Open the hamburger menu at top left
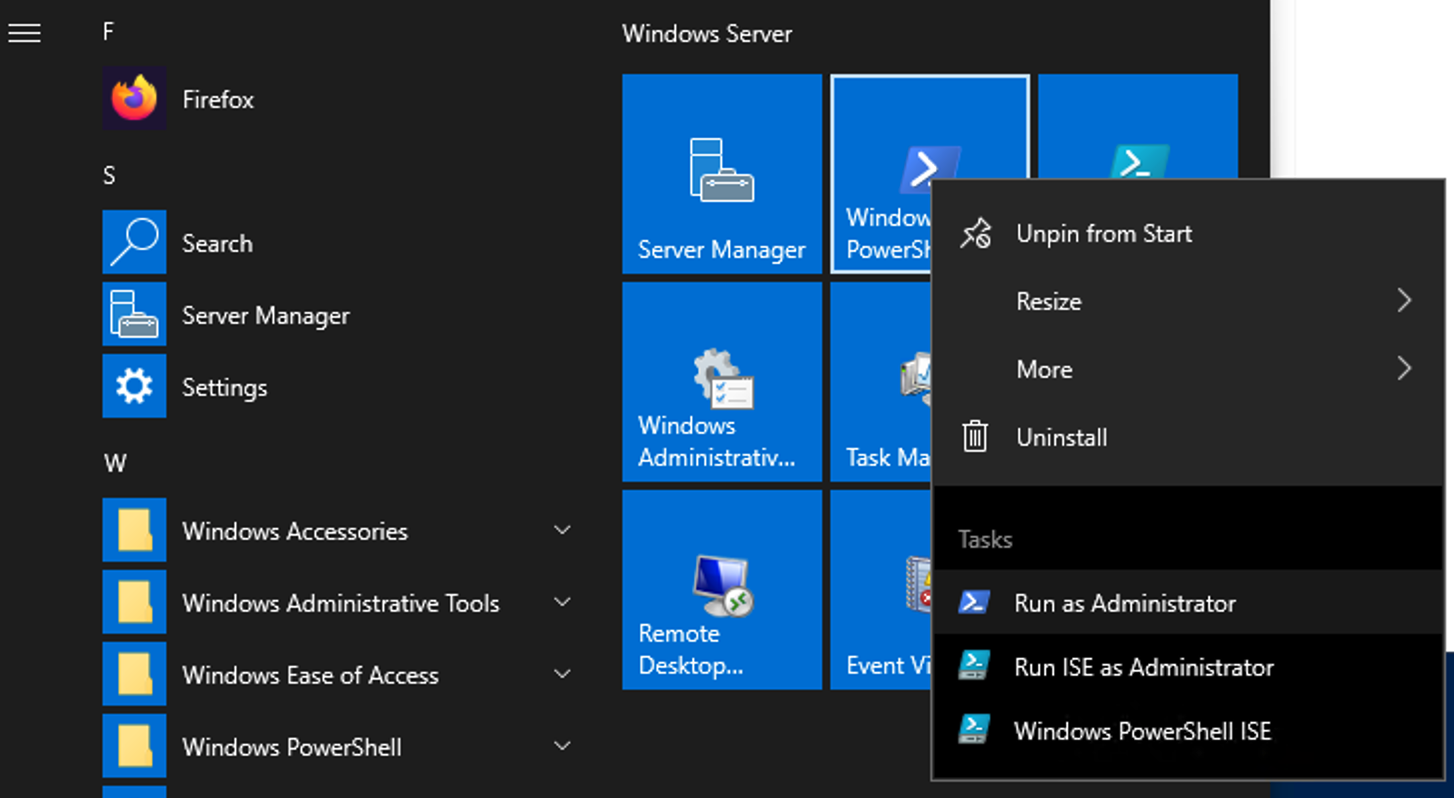This screenshot has height=798, width=1454. [x=24, y=33]
